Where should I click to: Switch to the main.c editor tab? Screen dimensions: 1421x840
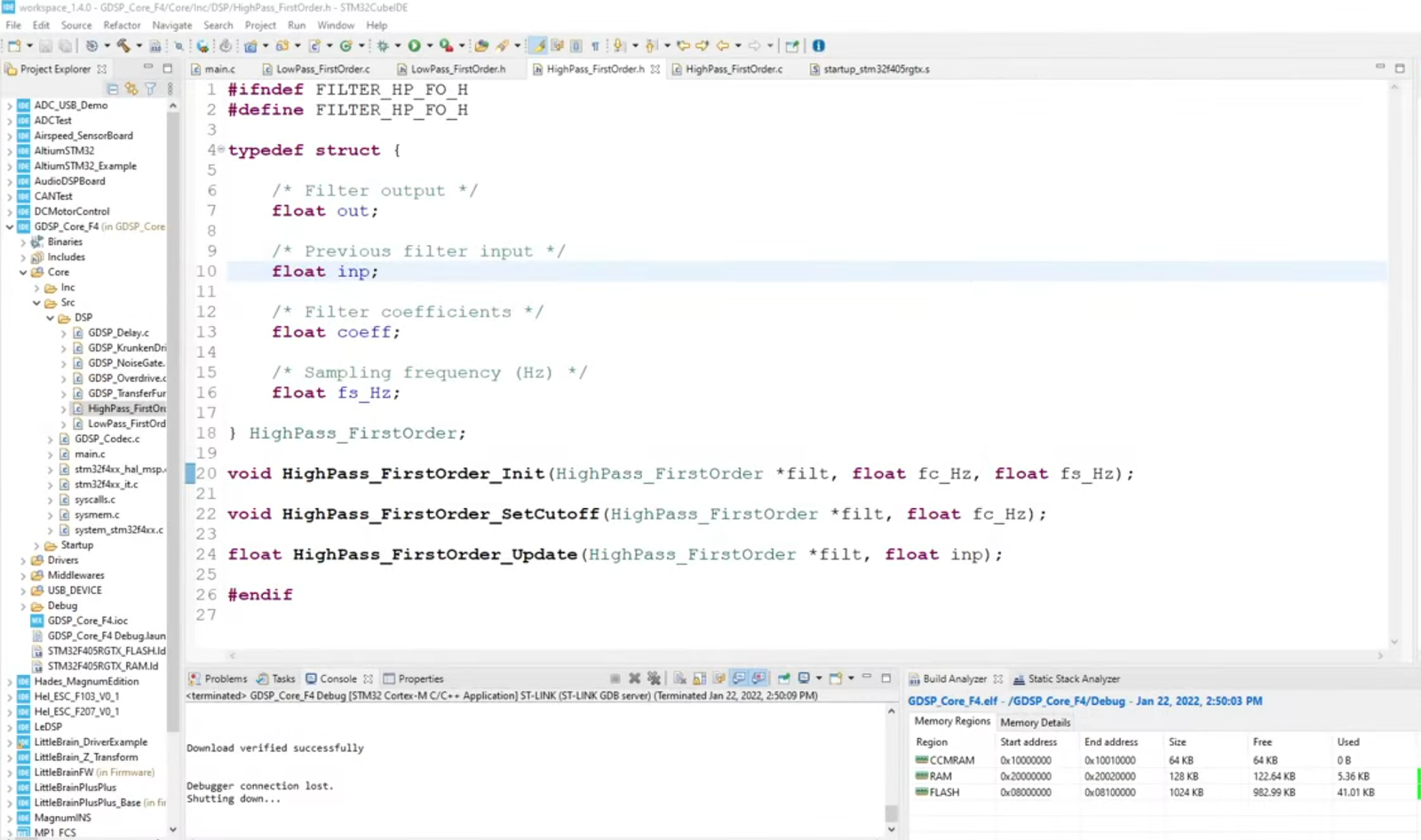[x=219, y=68]
